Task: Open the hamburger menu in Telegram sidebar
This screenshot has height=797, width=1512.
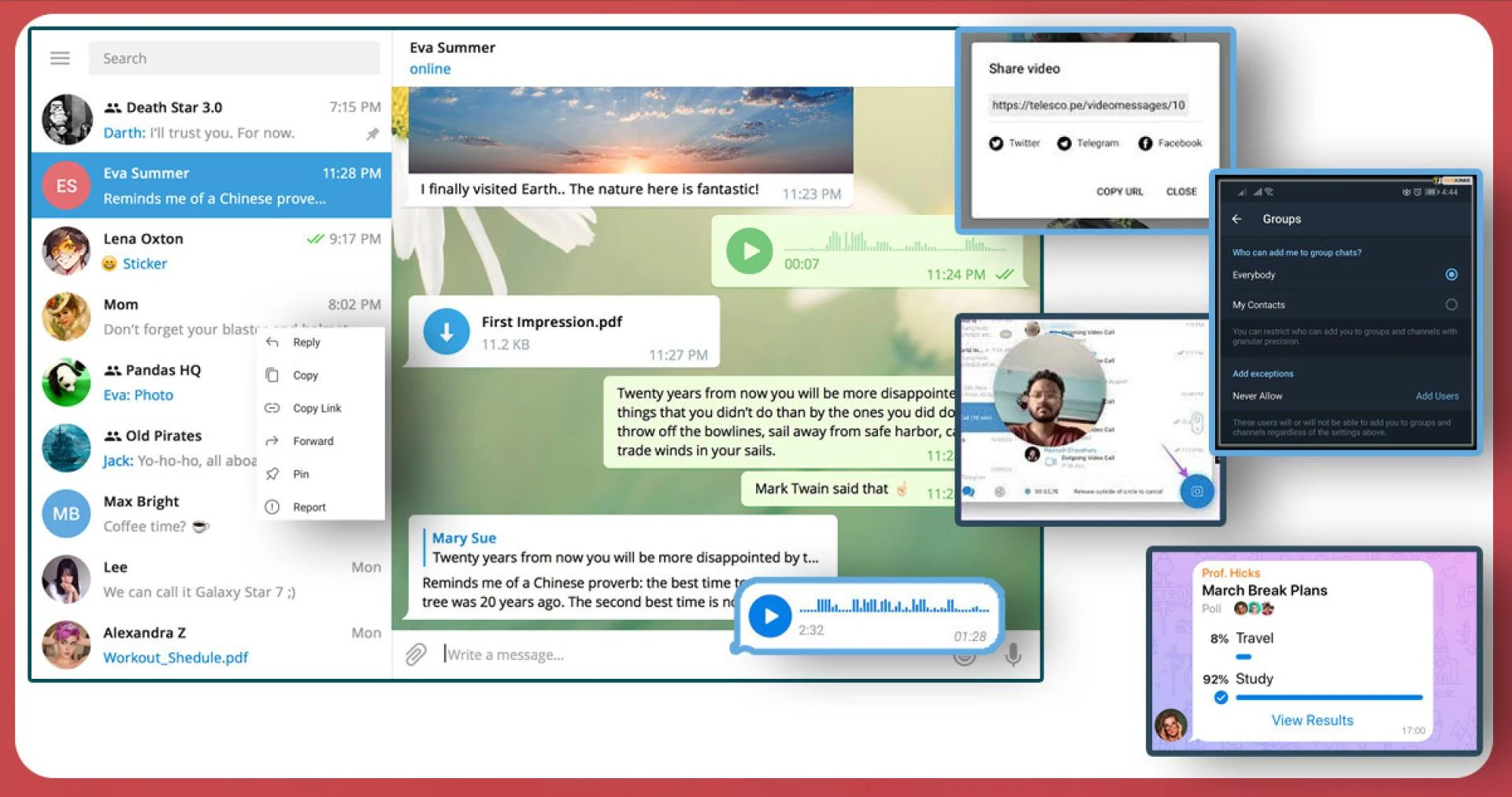Action: coord(60,58)
